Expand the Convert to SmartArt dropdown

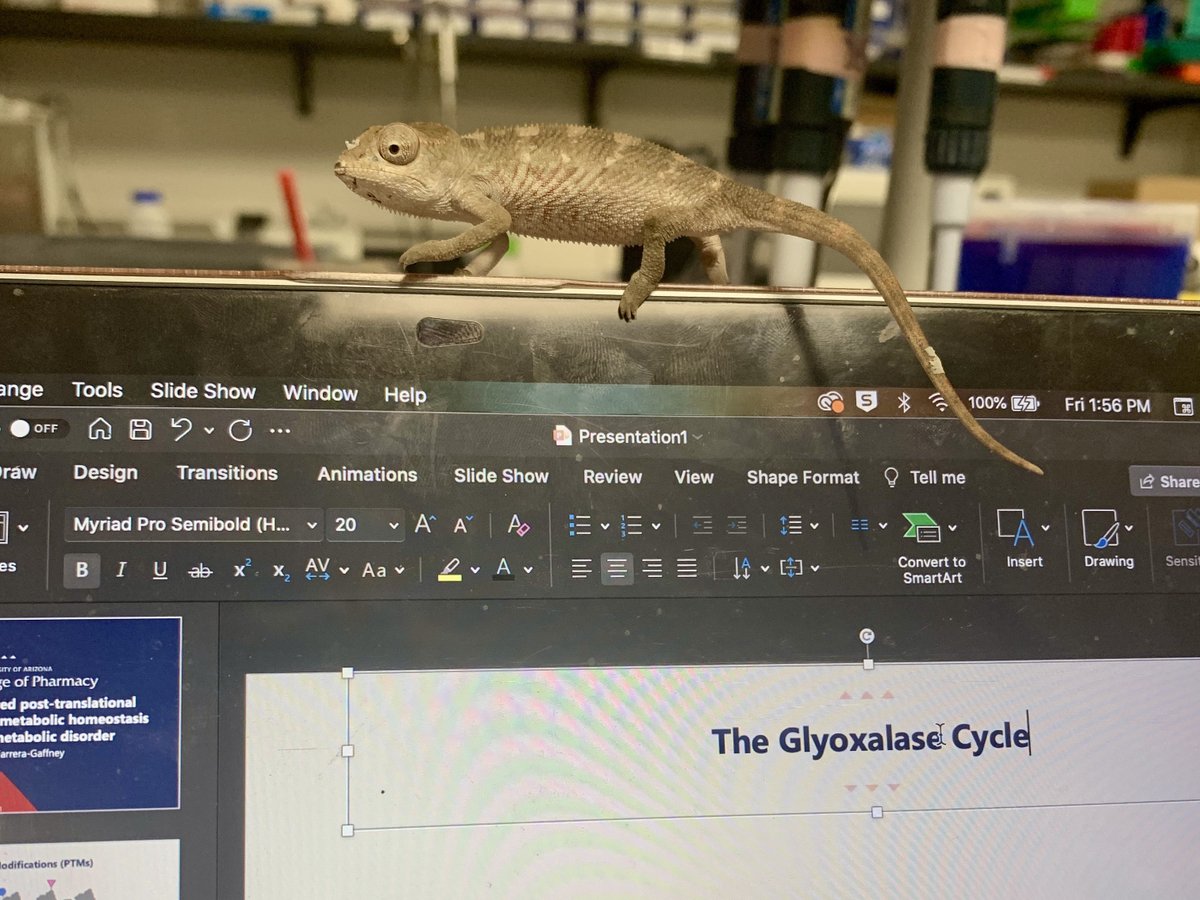point(952,527)
